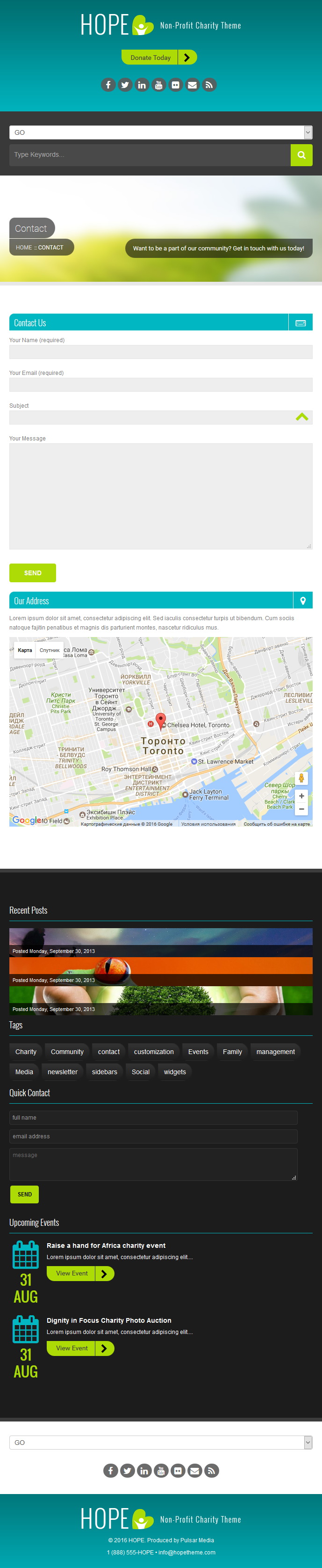The width and height of the screenshot is (322, 1568).
Task: Open the Facebook icon in header
Action: 108,85
